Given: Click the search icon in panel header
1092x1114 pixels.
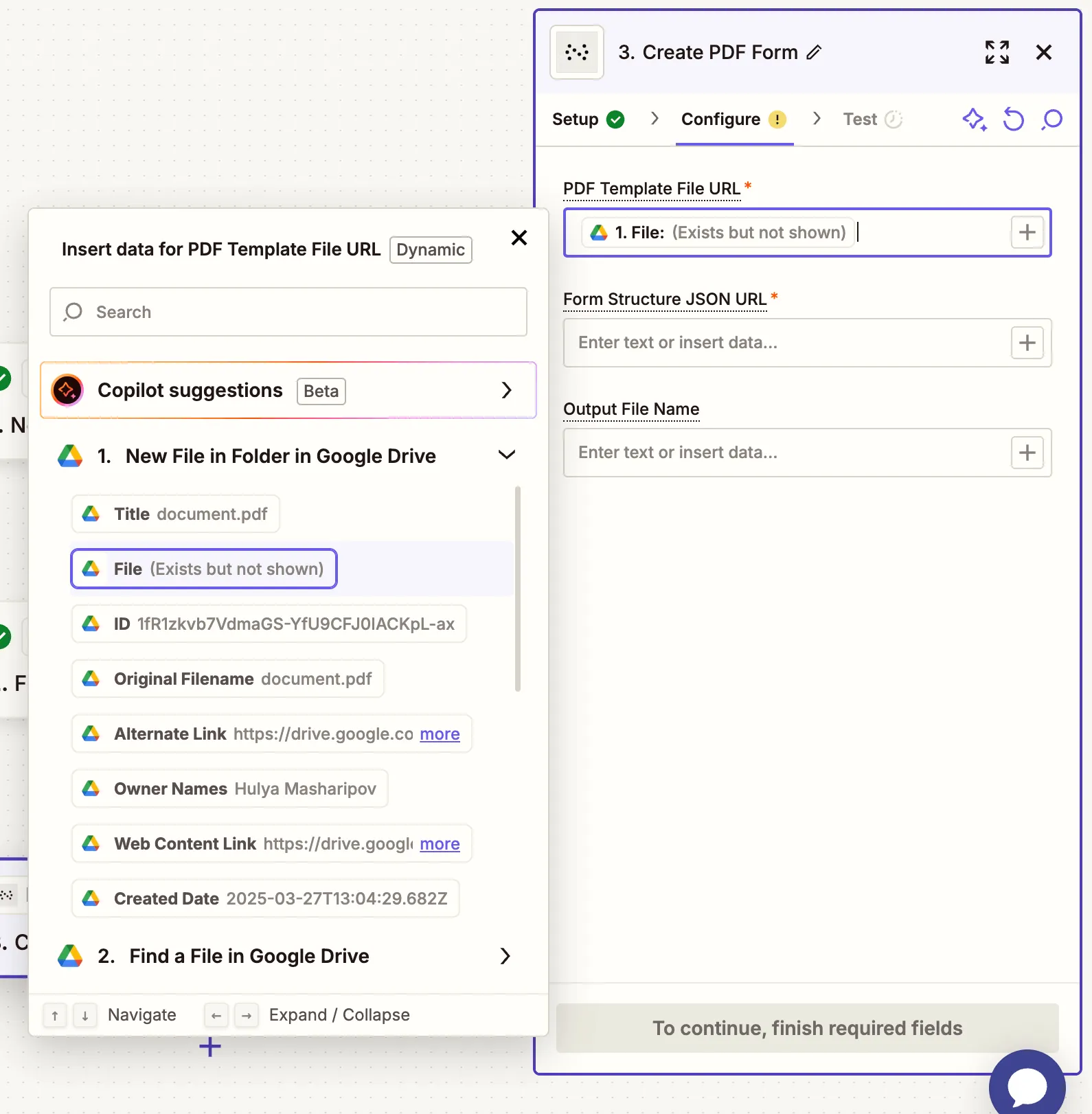Looking at the screenshot, I should tap(1051, 120).
